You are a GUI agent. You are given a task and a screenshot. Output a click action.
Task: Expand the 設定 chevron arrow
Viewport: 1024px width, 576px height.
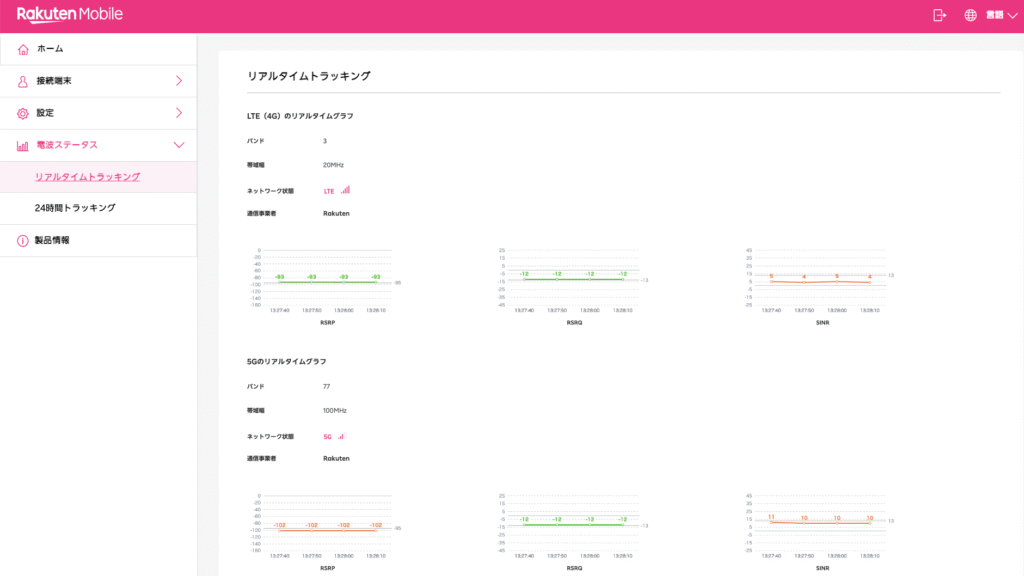pos(179,113)
